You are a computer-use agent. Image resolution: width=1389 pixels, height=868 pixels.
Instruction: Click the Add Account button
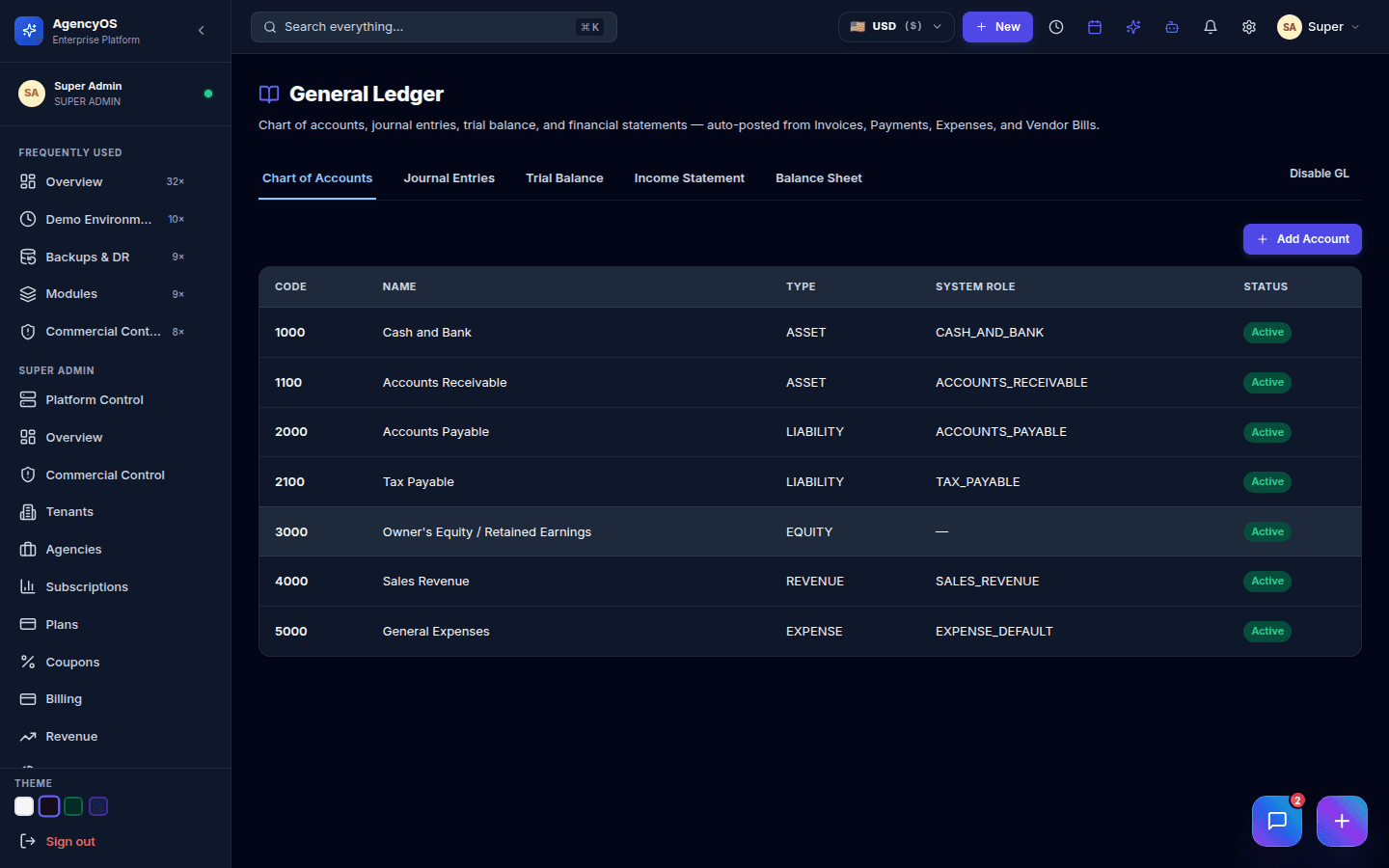pos(1302,239)
